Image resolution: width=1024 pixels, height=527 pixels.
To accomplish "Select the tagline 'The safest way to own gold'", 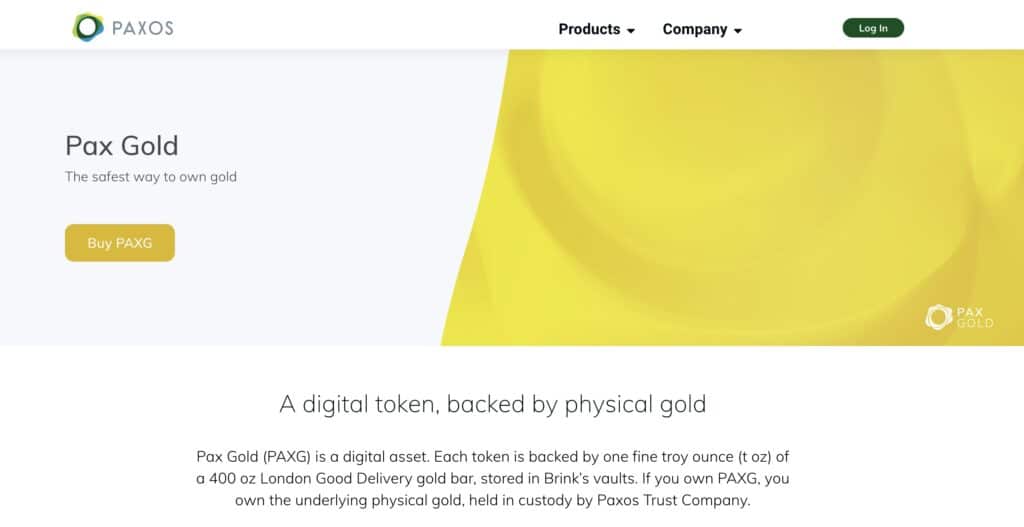I will pyautogui.click(x=151, y=177).
